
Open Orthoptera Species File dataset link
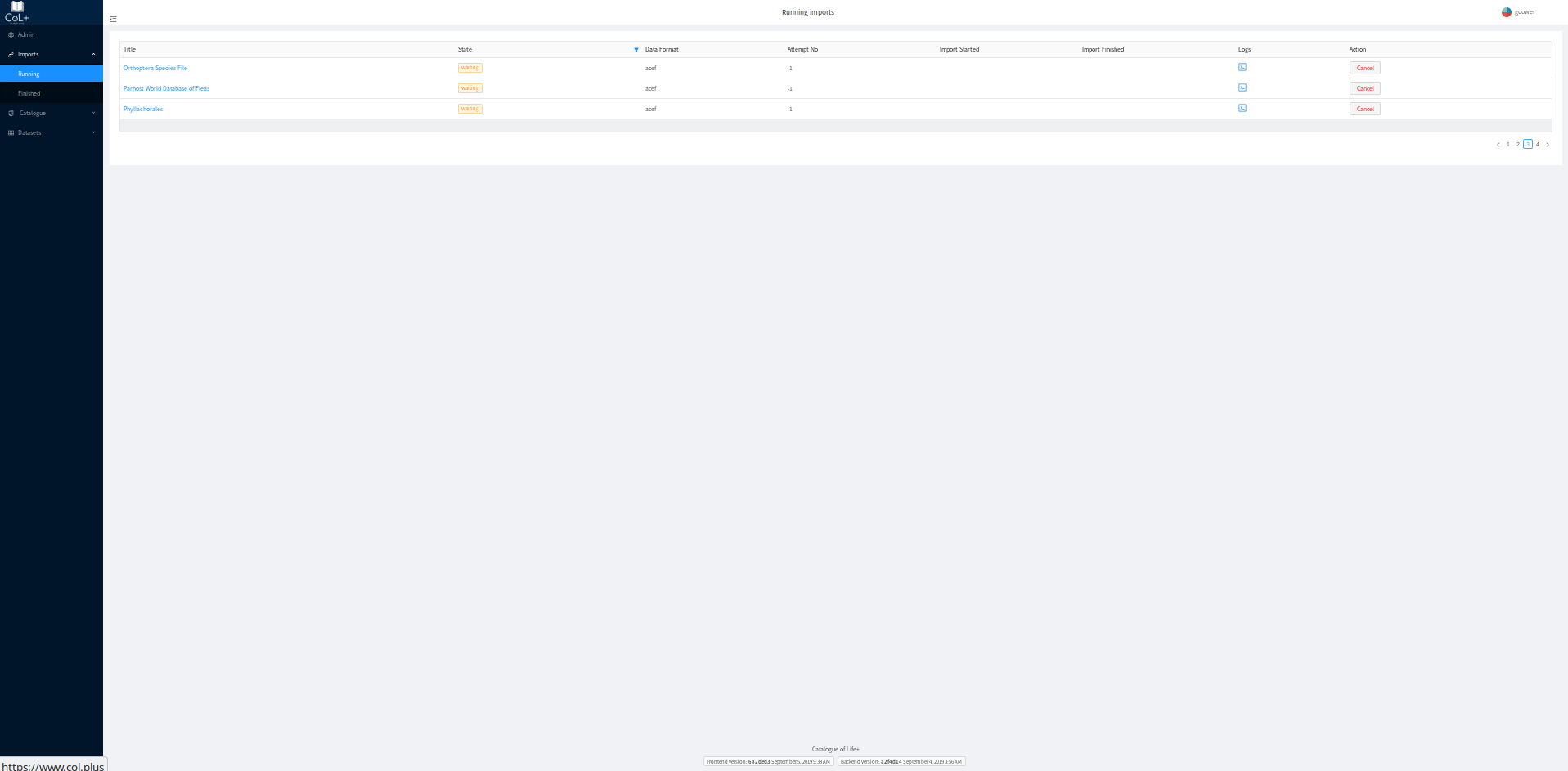tap(155, 68)
